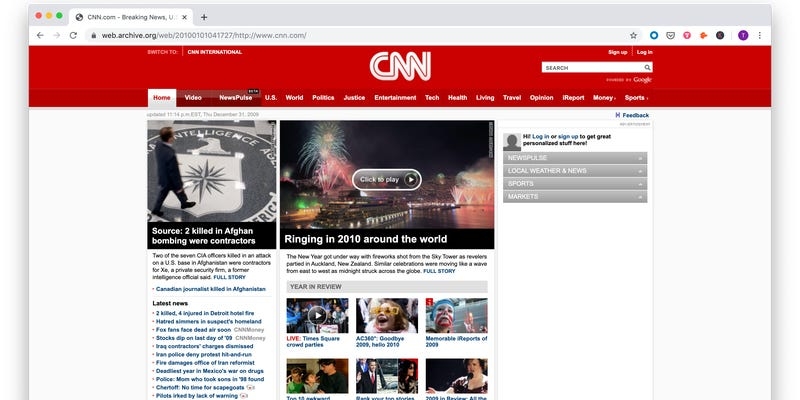
Task: Expand the LOCAL WEATHER & NEWS panel
Action: [575, 171]
